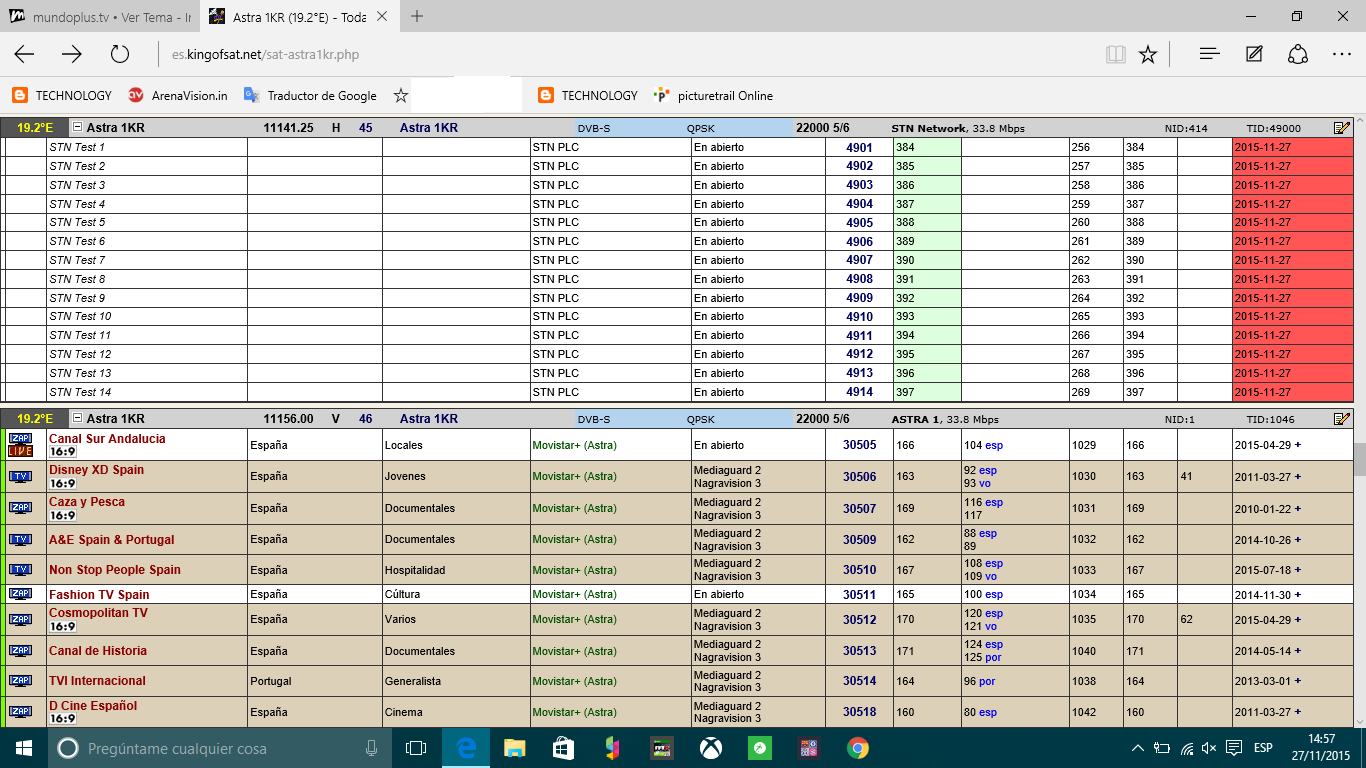1366x768 pixels.
Task: Launch Google Chrome from the taskbar
Action: [857, 748]
